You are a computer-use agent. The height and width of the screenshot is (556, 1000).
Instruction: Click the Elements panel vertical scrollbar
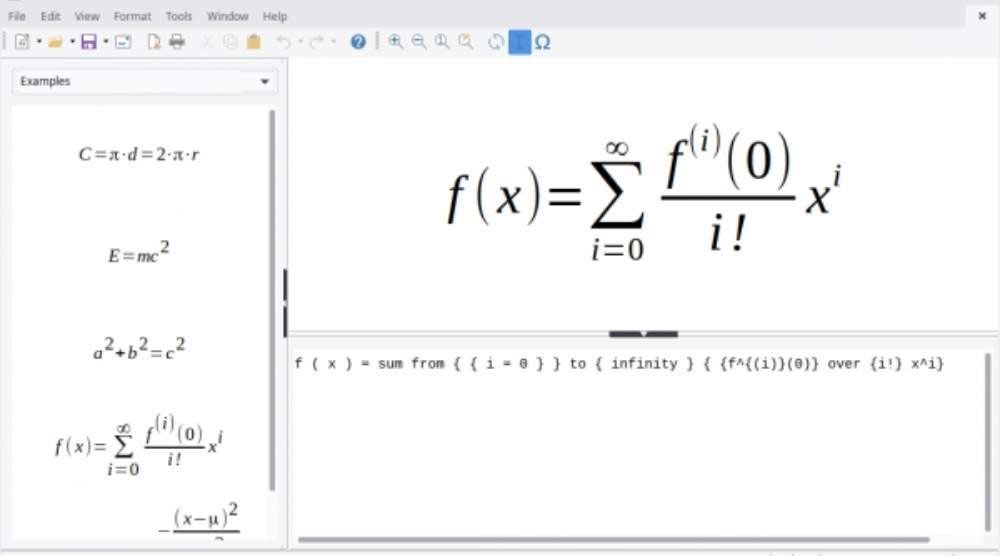click(272, 300)
